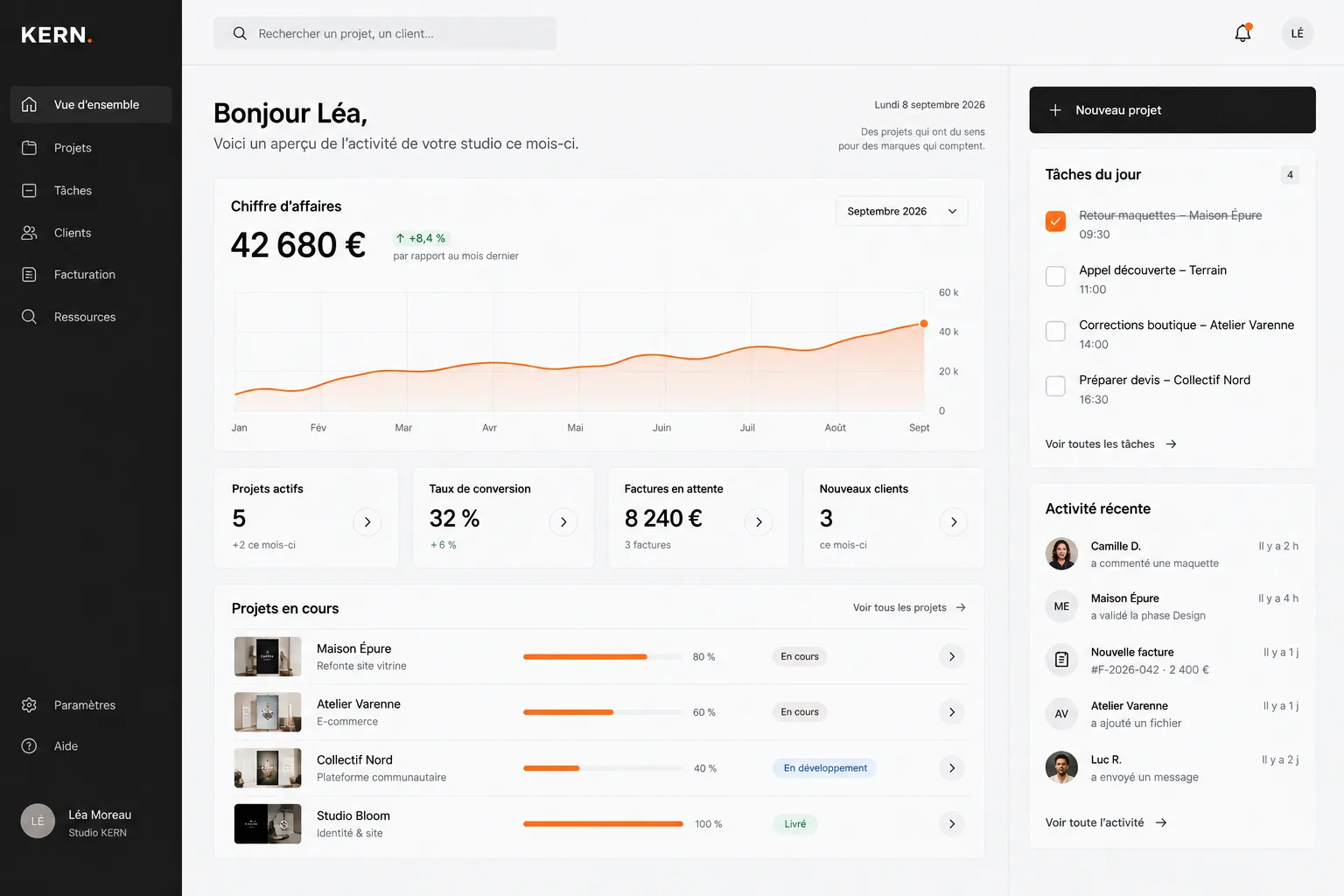Open the Clients menu item

(x=91, y=233)
